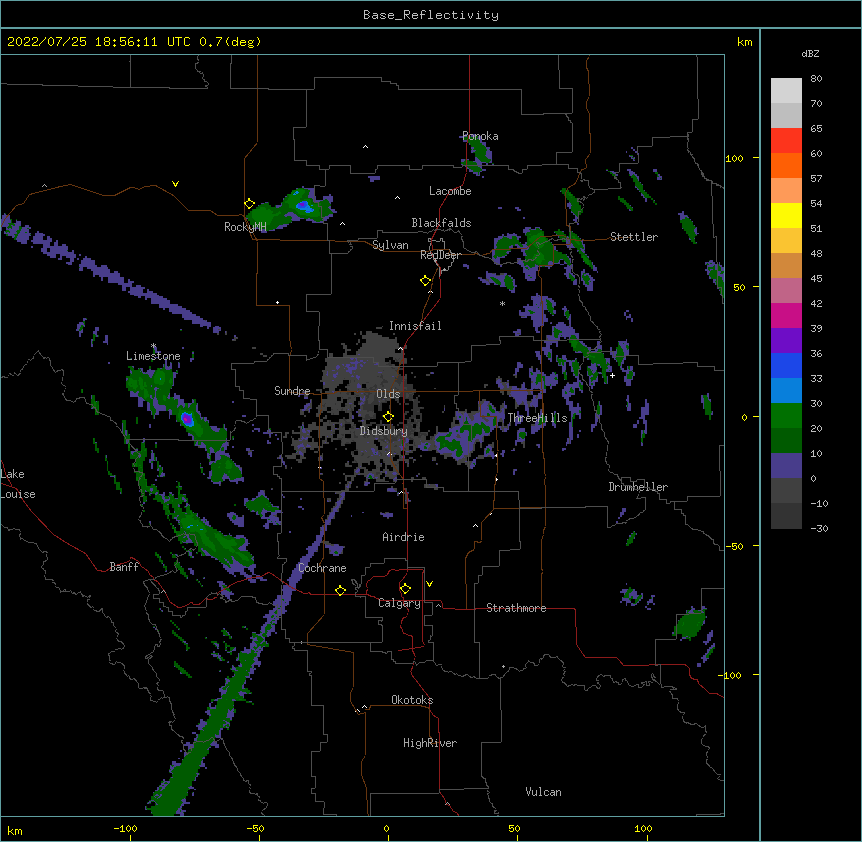Click the 0 tick on the horizontal km axis

(386, 828)
